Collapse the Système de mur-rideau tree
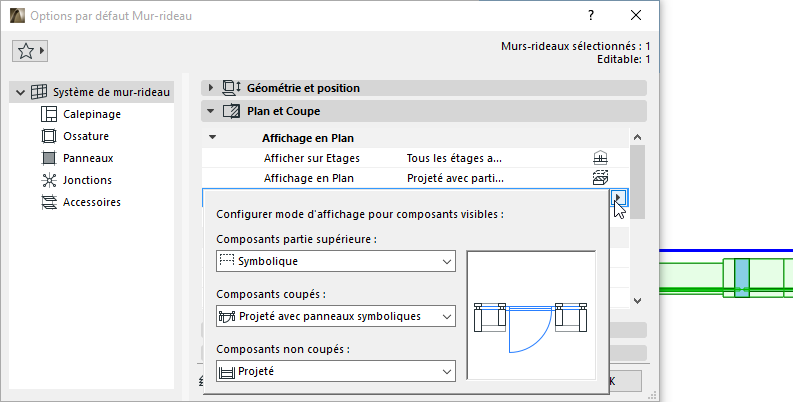793x402 pixels. (20, 92)
